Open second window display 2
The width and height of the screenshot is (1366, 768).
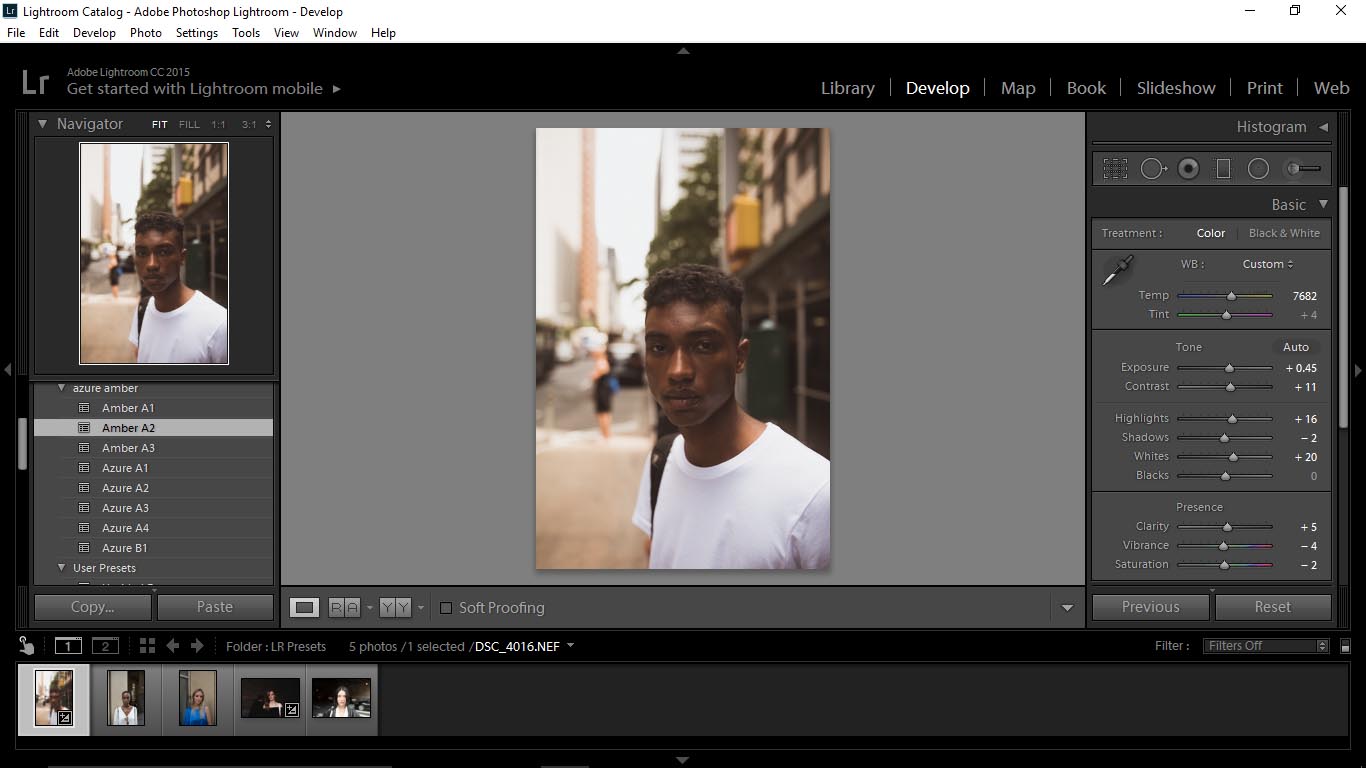(x=105, y=646)
